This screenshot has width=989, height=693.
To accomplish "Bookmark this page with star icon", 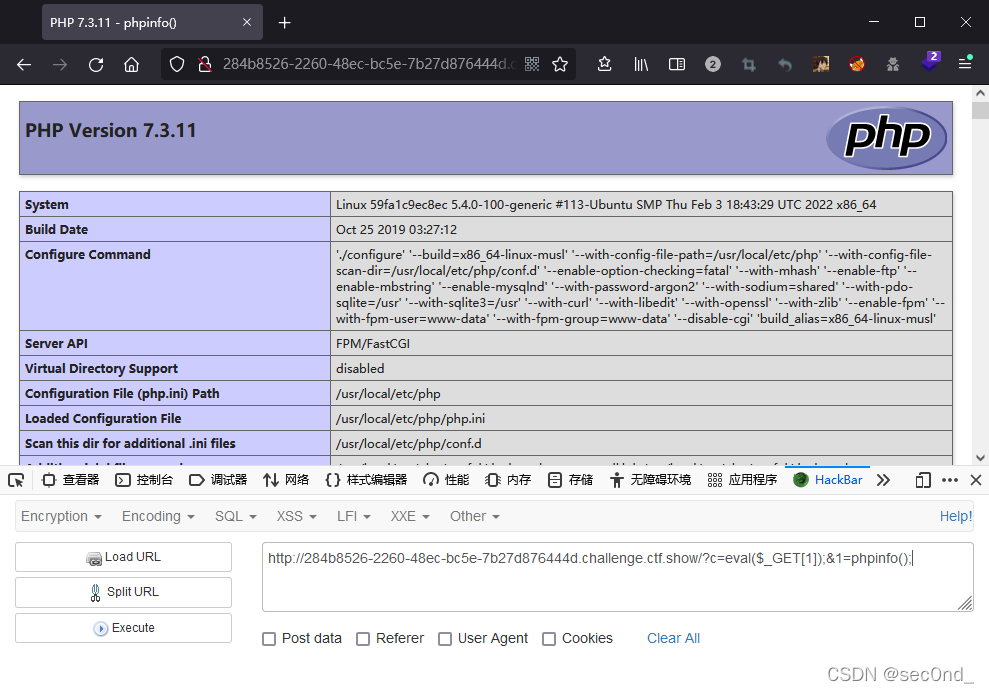I will [559, 64].
